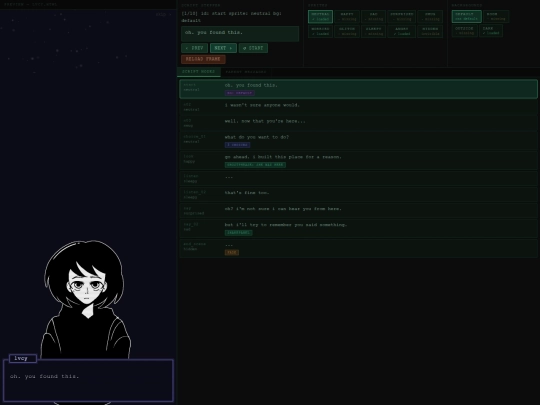Select node 'well, now that you're here...'
540x405 pixels.
coord(359,123)
